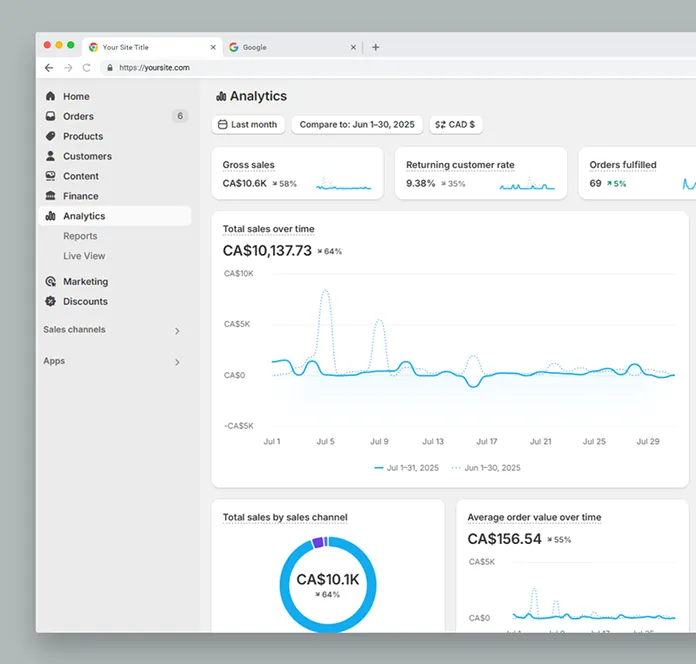Go to Live View
Viewport: 696px width, 664px height.
[x=85, y=257]
